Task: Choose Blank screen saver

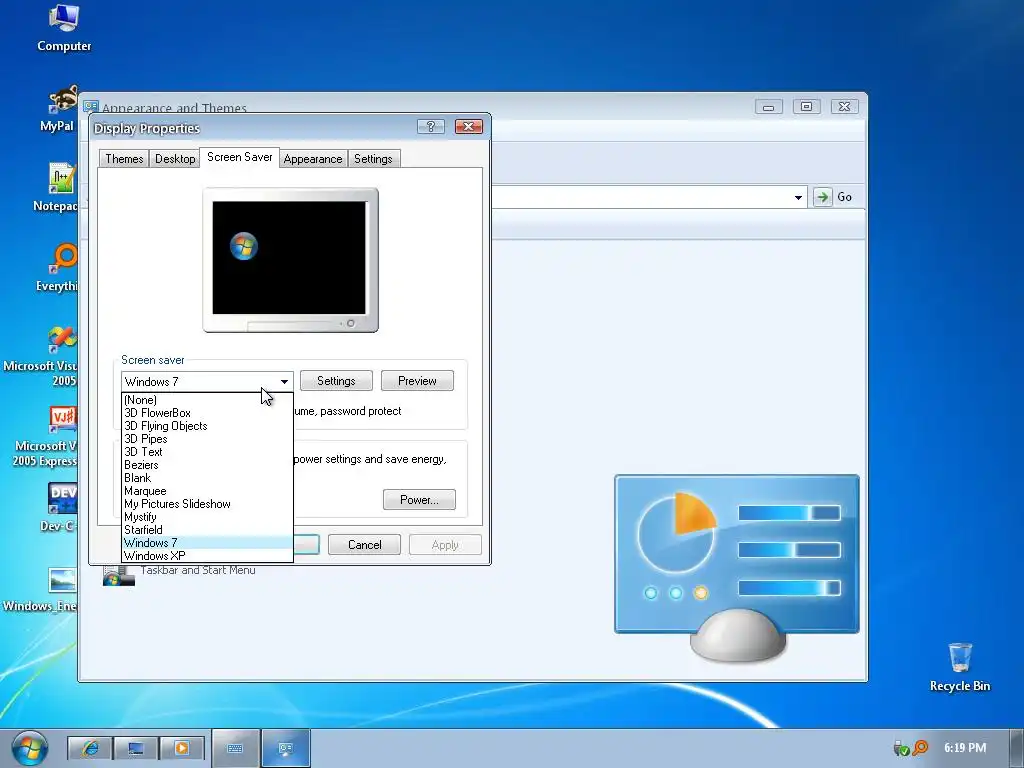Action: 207,478
